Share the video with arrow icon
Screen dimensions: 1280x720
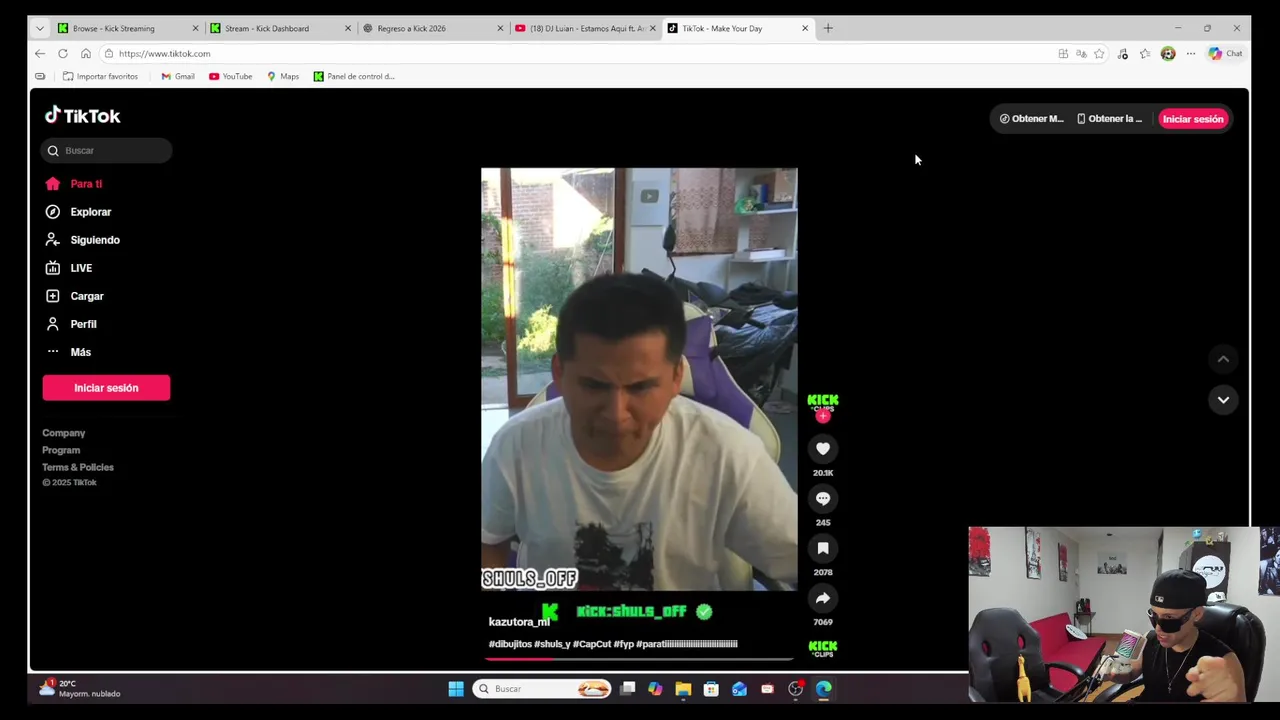click(823, 598)
